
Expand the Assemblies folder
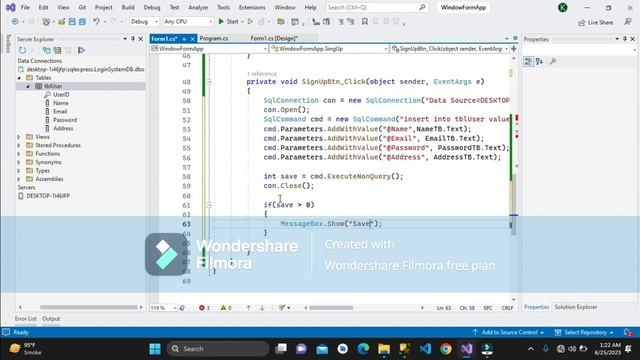coord(19,179)
